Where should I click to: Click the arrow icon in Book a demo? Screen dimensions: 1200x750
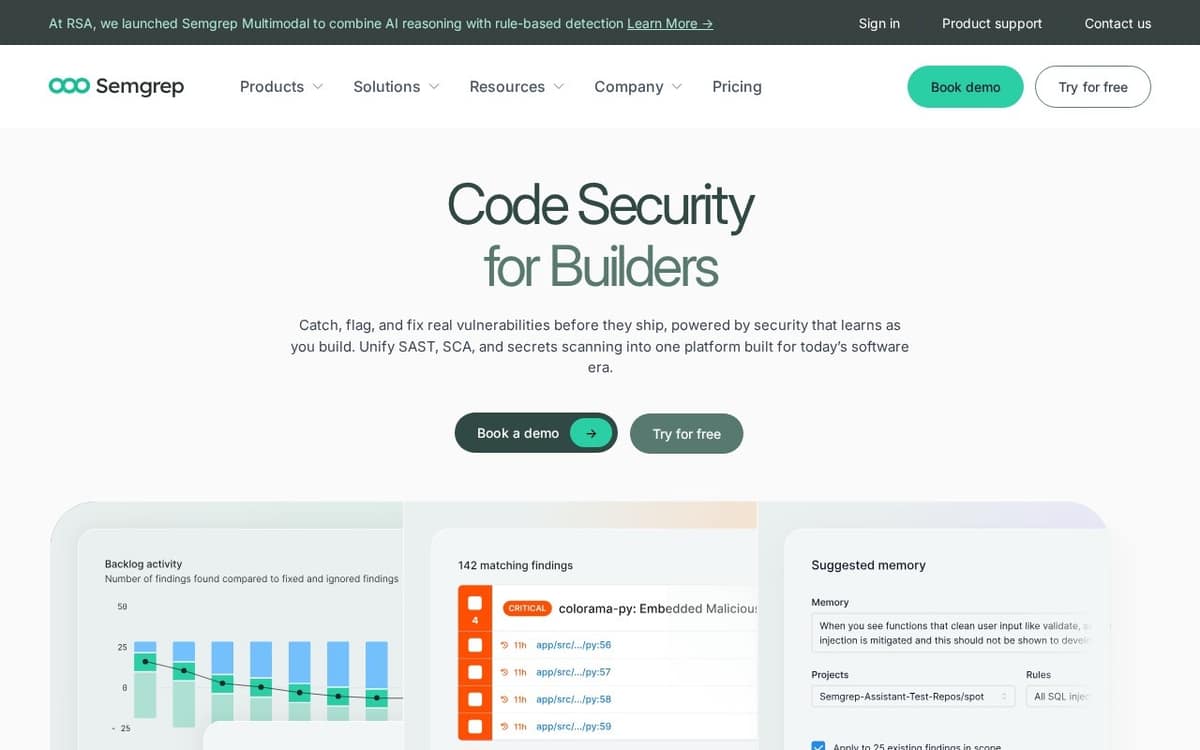pos(591,433)
